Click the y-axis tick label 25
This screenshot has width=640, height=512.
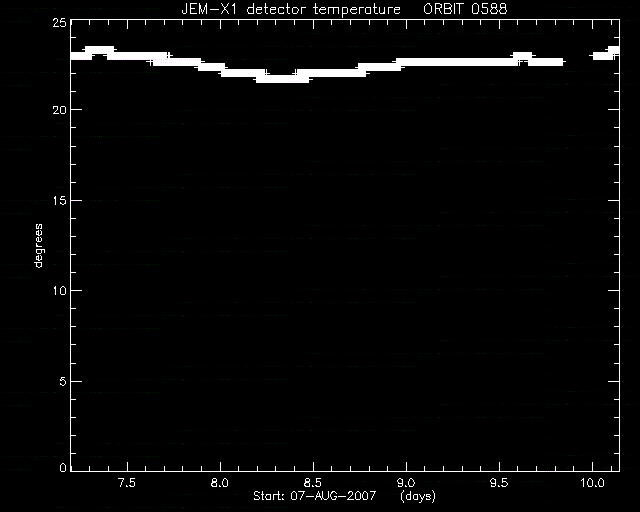coord(60,22)
